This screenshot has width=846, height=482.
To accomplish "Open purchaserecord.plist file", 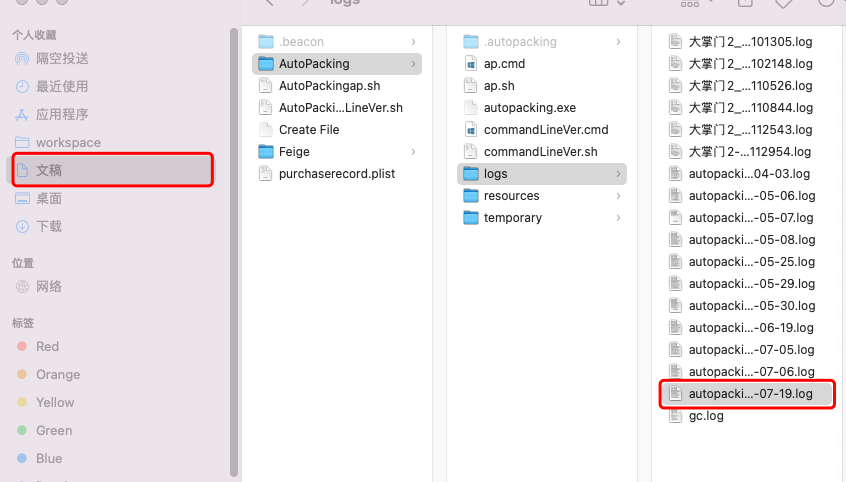I will coord(336,174).
